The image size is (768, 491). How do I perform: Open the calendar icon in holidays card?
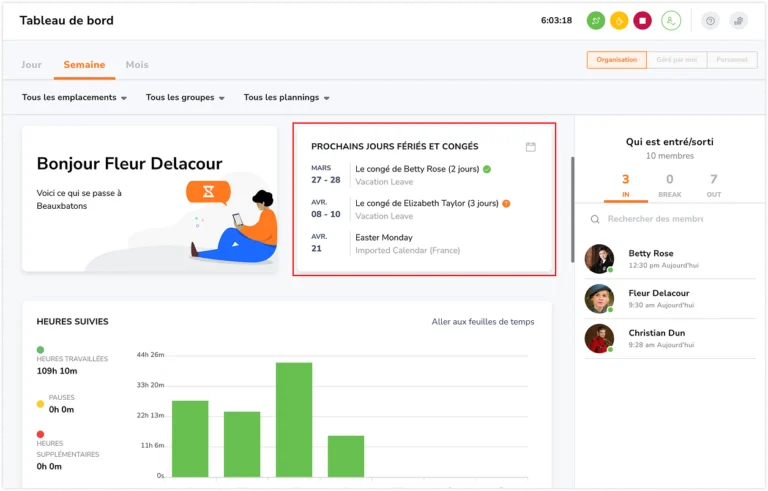[x=530, y=147]
